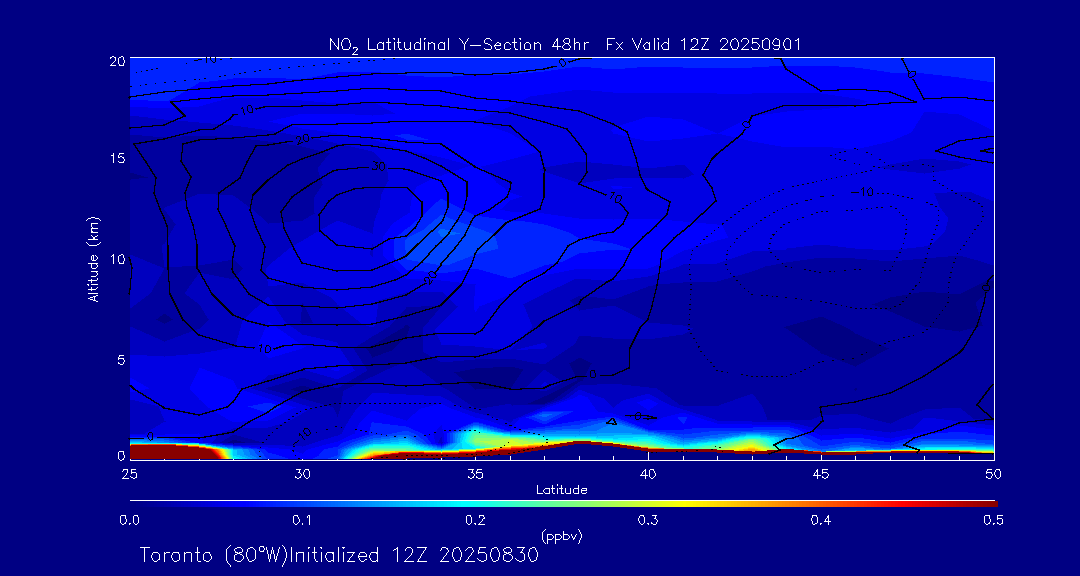
Task: Click the Toronto (80°W) initialization caption
Action: coord(339,555)
